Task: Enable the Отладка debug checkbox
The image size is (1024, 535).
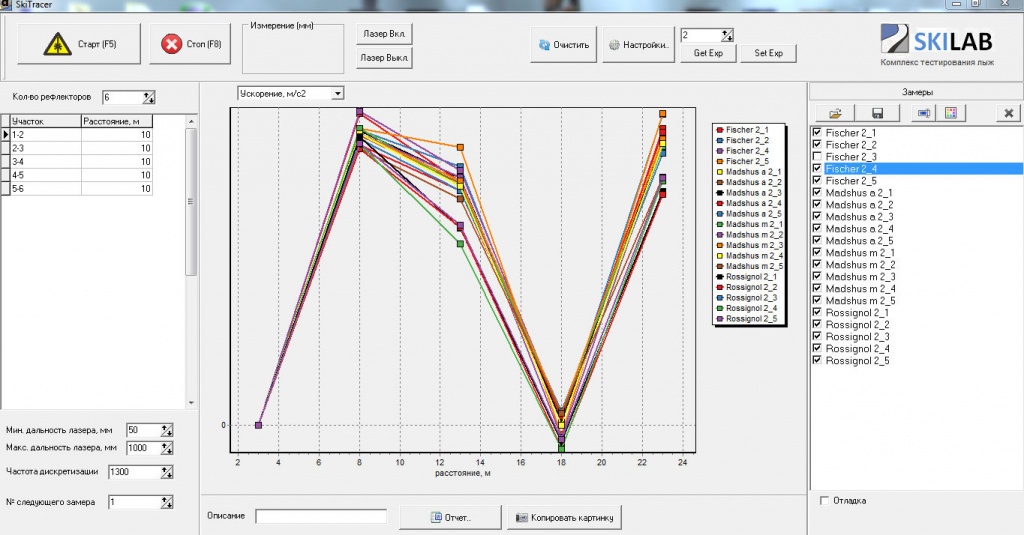Action: coord(824,500)
